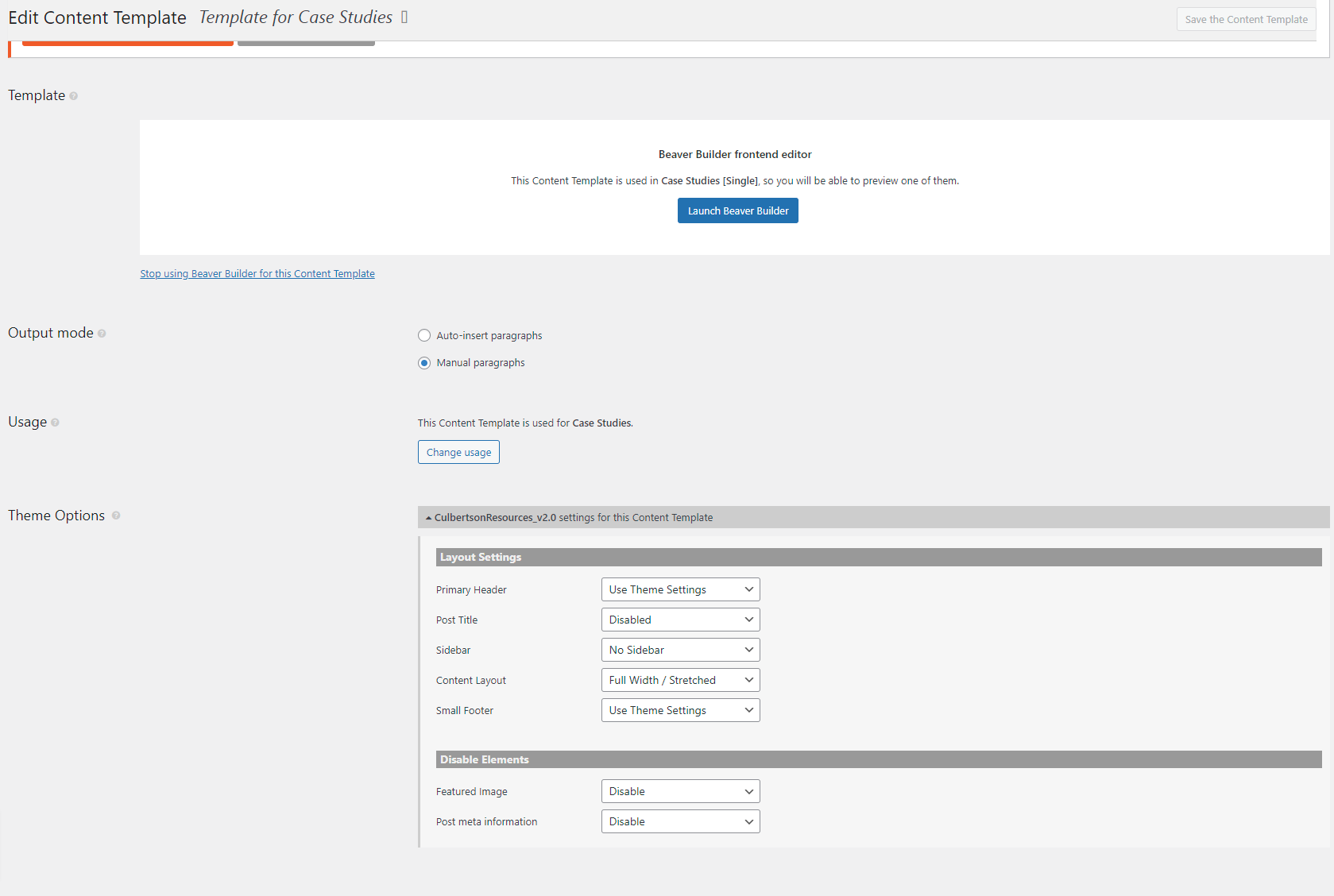Screen dimensions: 1334x896
Task: Open the Content Layout dropdown
Action: point(680,680)
